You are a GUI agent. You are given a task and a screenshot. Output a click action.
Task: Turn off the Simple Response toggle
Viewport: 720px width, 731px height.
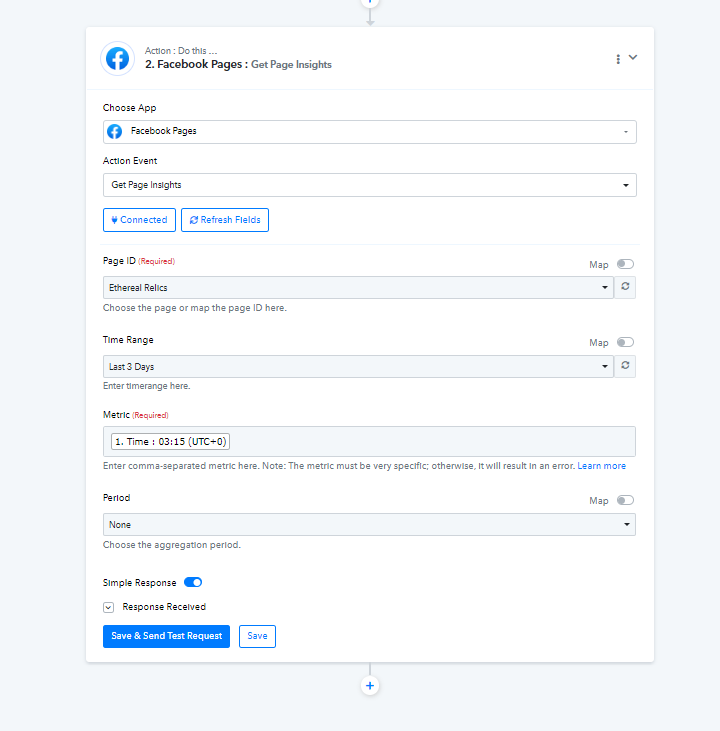pos(193,582)
